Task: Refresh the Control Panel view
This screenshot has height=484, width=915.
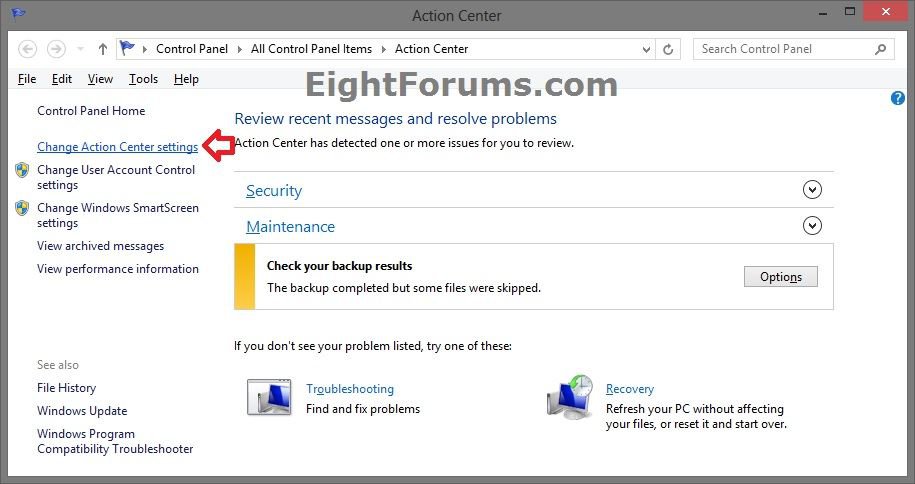Action: pos(670,49)
